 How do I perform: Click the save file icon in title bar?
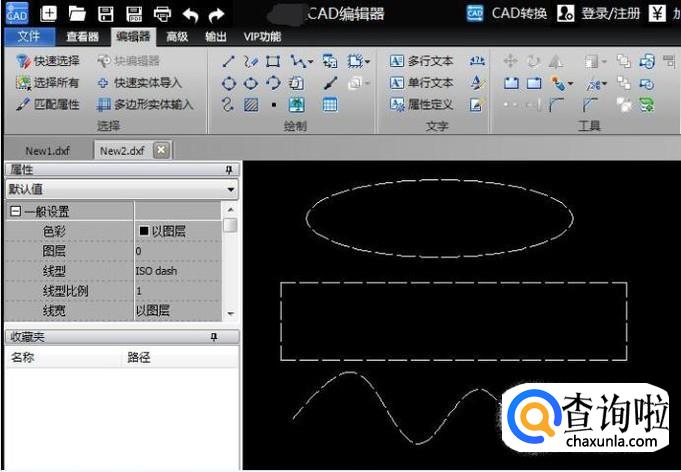coord(105,14)
